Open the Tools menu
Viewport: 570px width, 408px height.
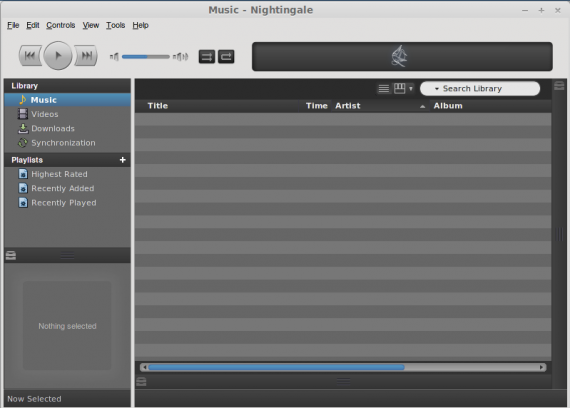click(116, 25)
